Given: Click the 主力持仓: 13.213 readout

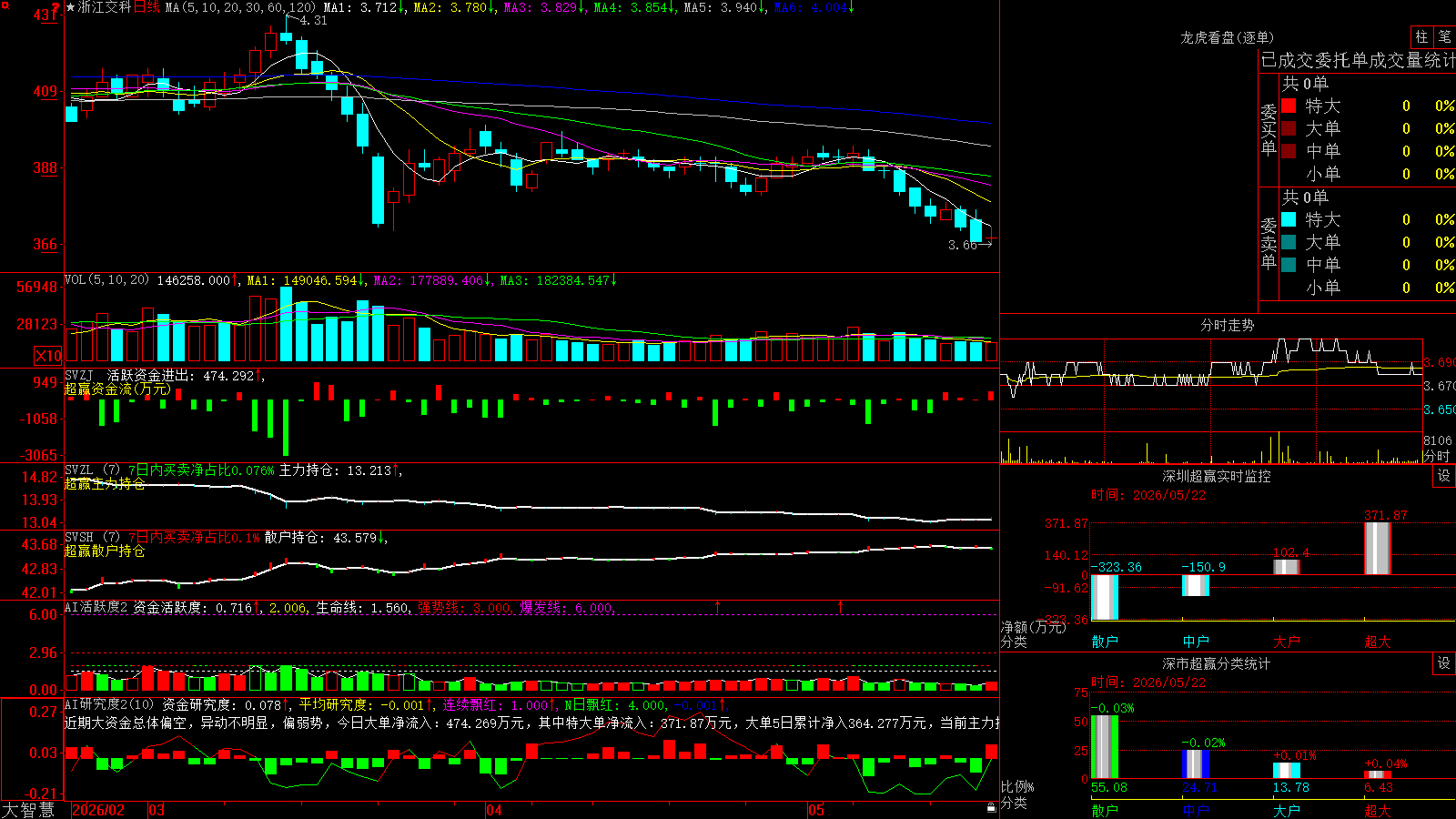Looking at the screenshot, I should (x=335, y=470).
